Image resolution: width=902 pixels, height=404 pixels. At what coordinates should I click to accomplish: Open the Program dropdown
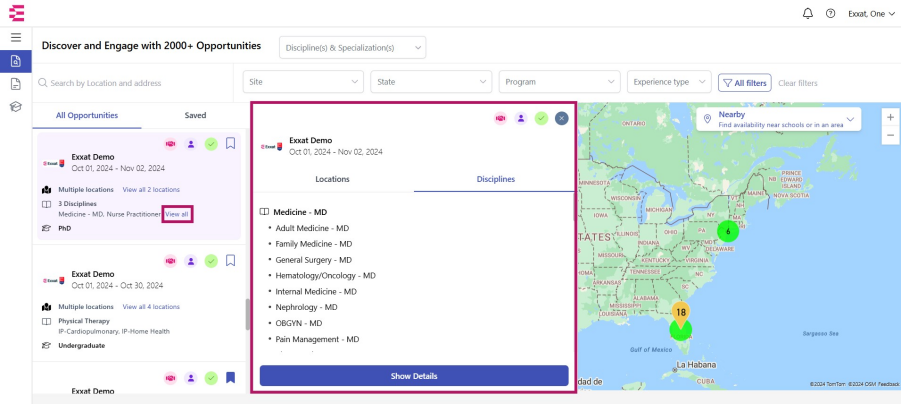560,82
